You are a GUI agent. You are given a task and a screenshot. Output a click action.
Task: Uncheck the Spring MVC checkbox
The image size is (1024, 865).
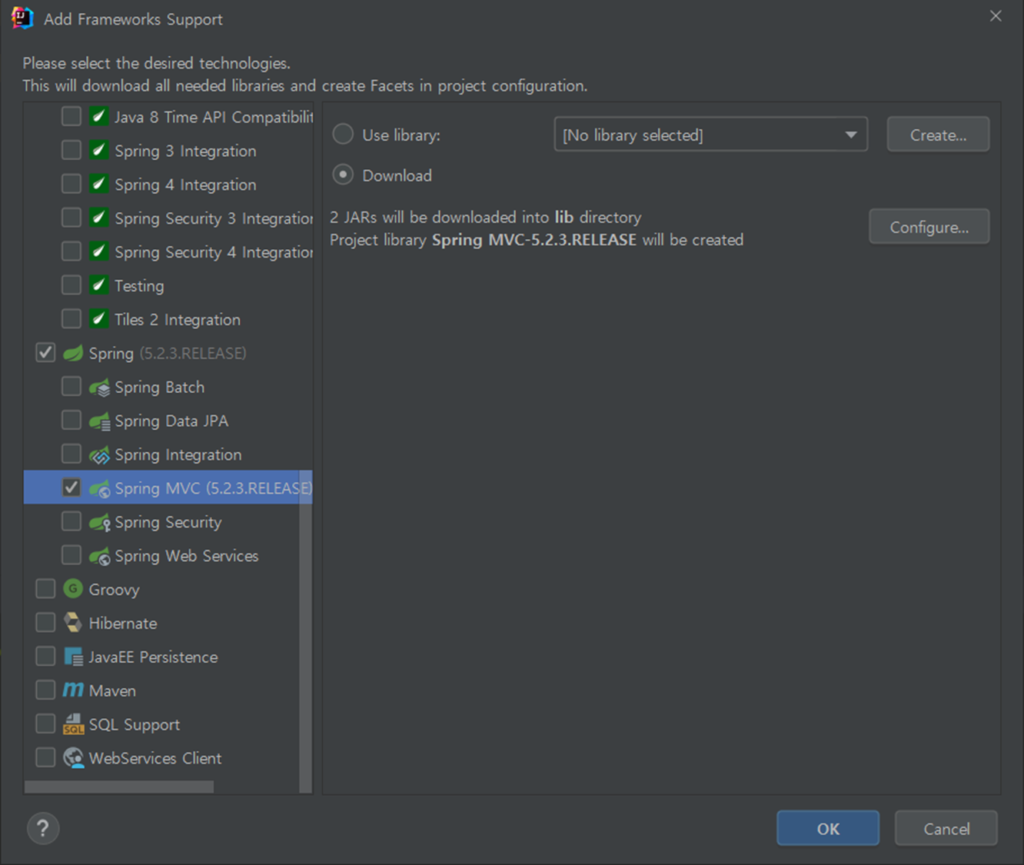click(71, 488)
